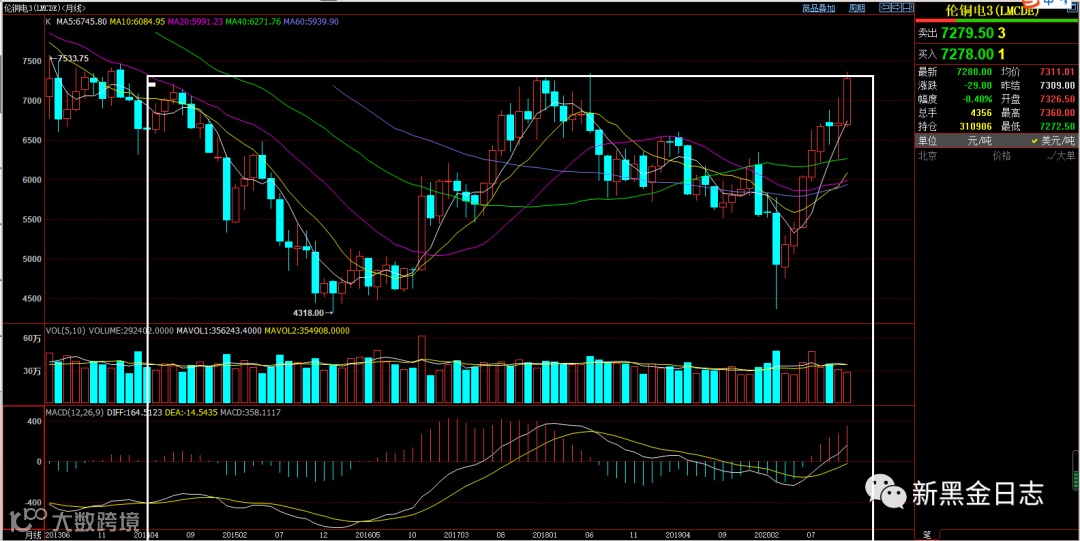Click the MA5:6745.80 indicator label
The width and height of the screenshot is (1080, 541).
(x=81, y=22)
